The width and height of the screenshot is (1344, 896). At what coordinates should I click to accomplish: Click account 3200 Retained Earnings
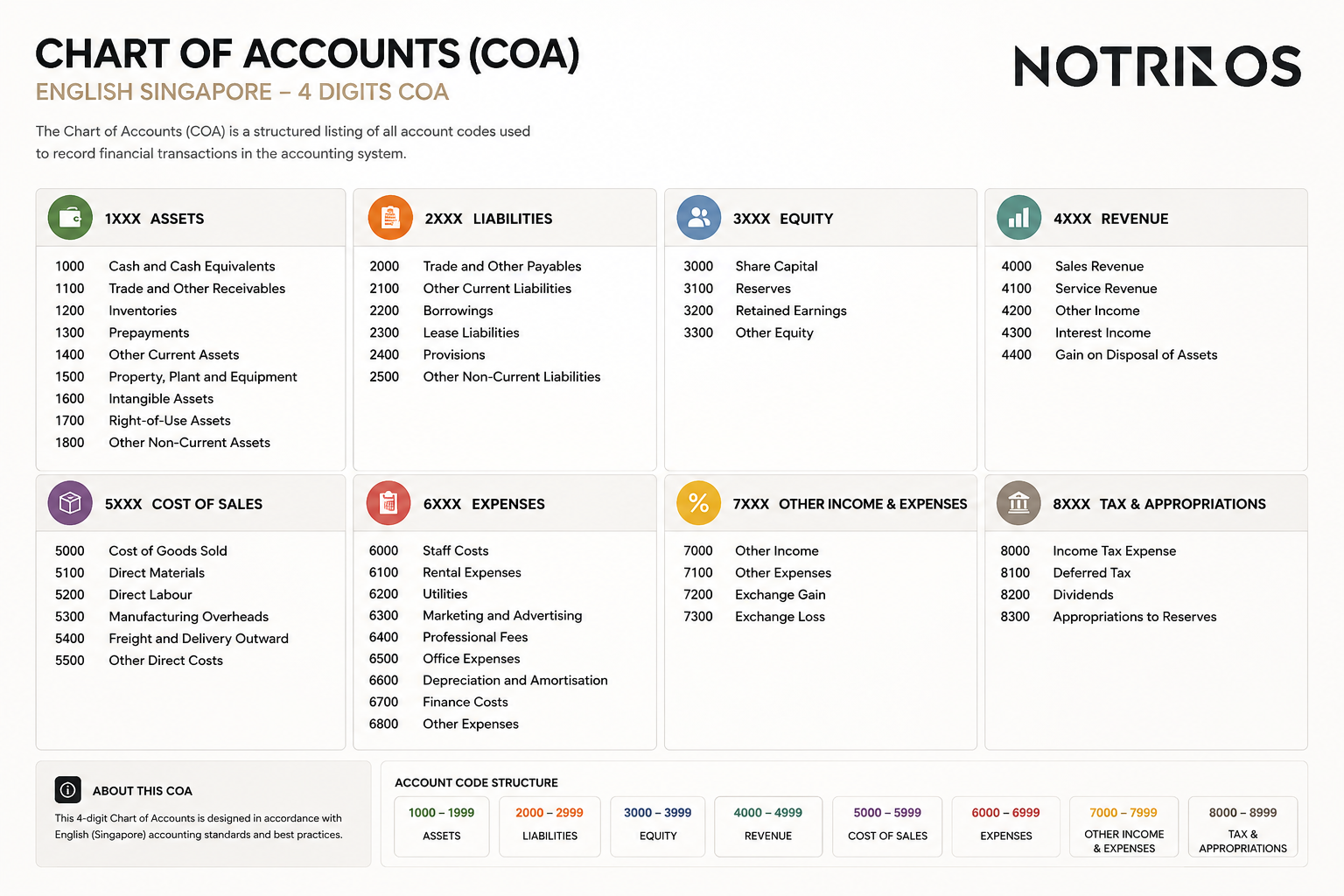[765, 311]
